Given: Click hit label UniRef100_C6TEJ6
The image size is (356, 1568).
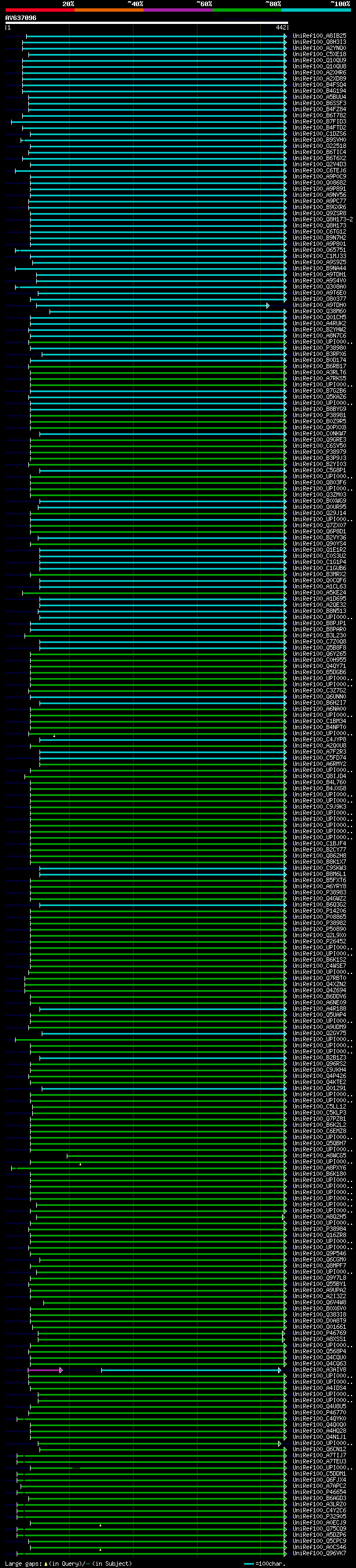Looking at the screenshot, I should tap(319, 170).
